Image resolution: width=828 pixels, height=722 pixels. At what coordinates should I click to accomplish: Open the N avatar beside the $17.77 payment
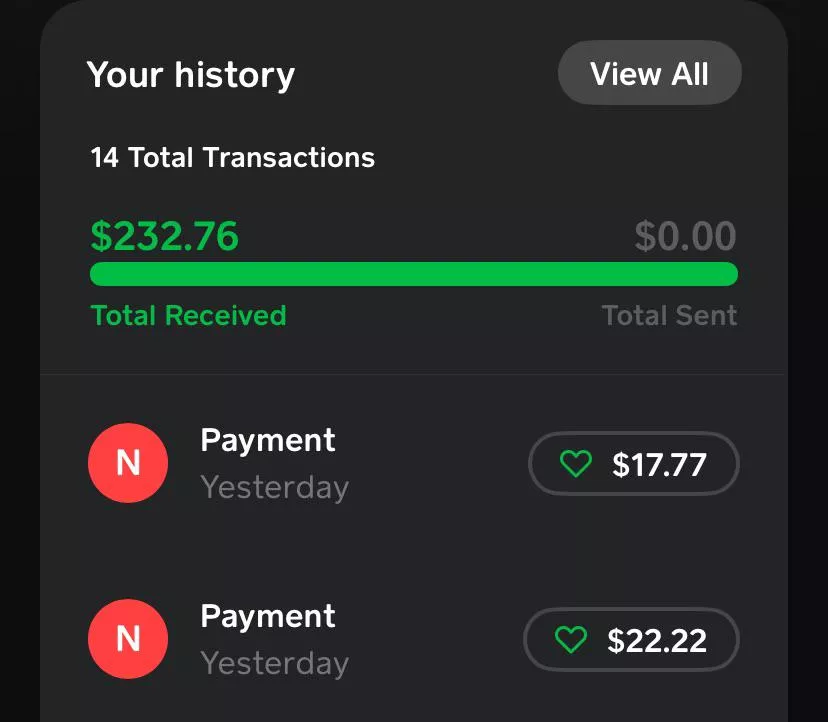pos(128,463)
